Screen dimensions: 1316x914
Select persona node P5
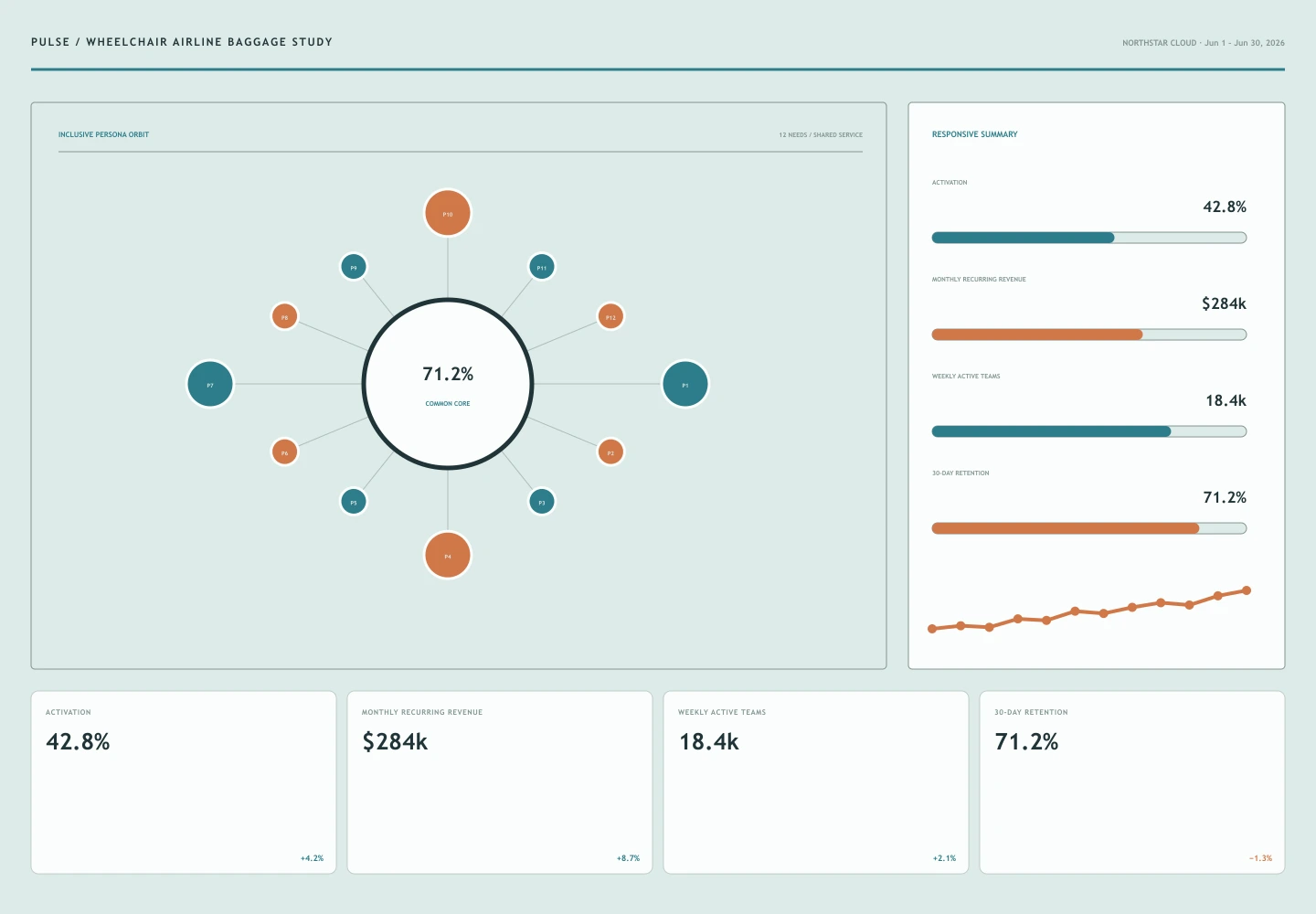354,502
